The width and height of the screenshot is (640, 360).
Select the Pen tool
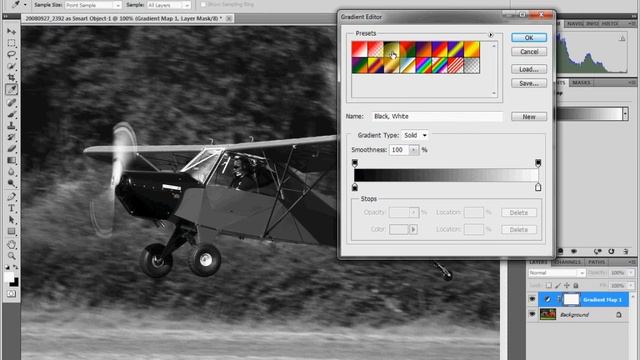point(11,197)
